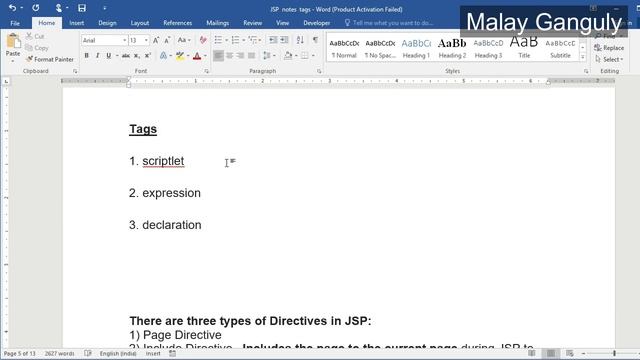Open Text Effects and Typography
Screen dimensions: 640x360
click(x=163, y=56)
